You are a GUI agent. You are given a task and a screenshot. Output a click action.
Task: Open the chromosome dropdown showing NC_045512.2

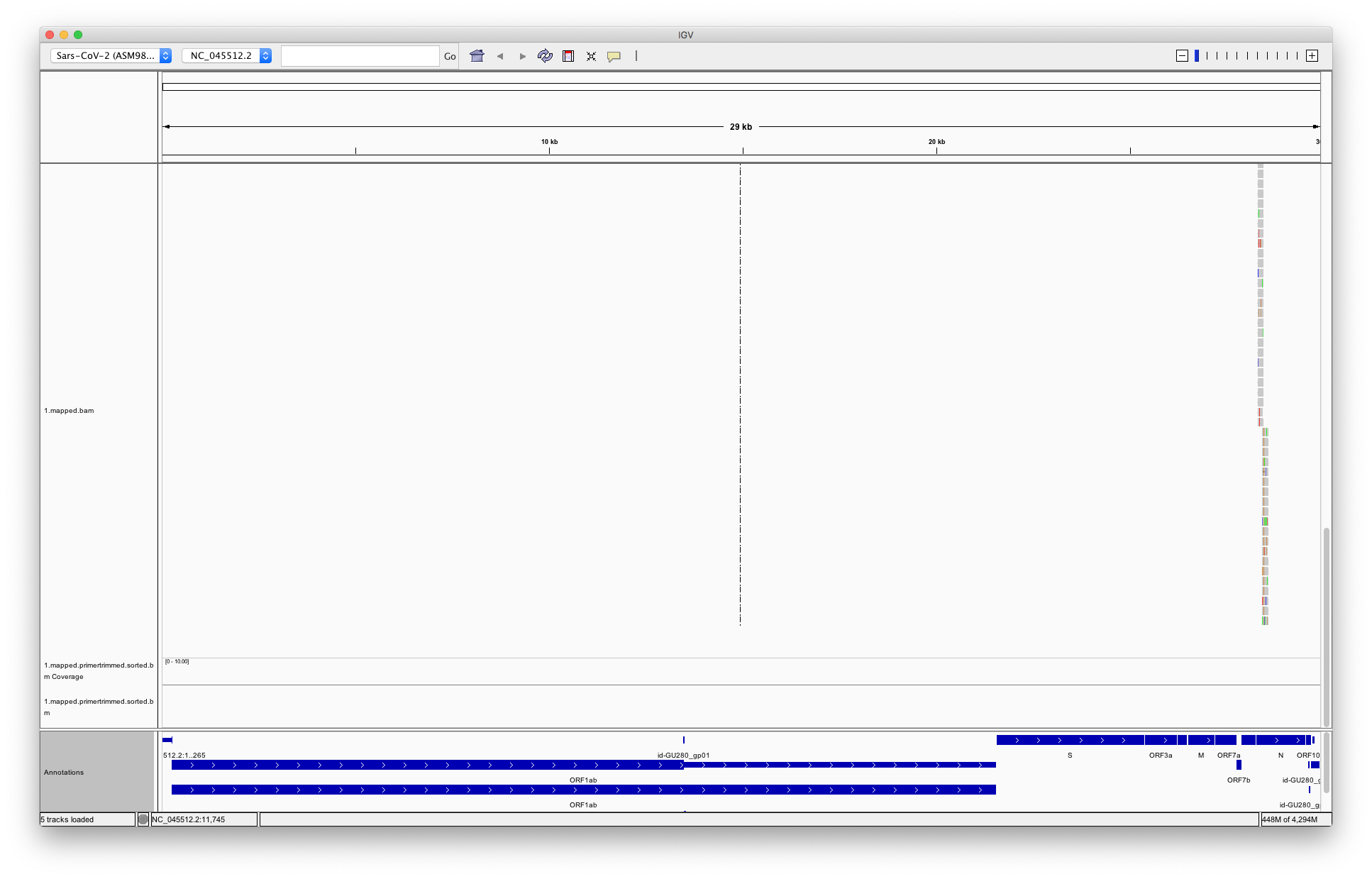click(x=227, y=56)
